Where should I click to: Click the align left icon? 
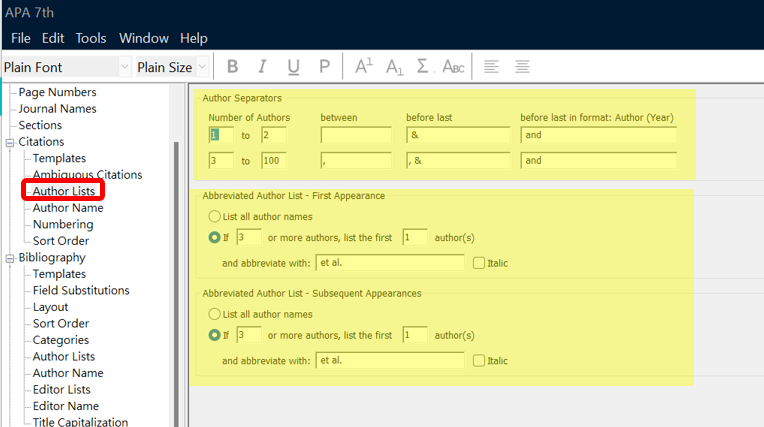click(491, 66)
